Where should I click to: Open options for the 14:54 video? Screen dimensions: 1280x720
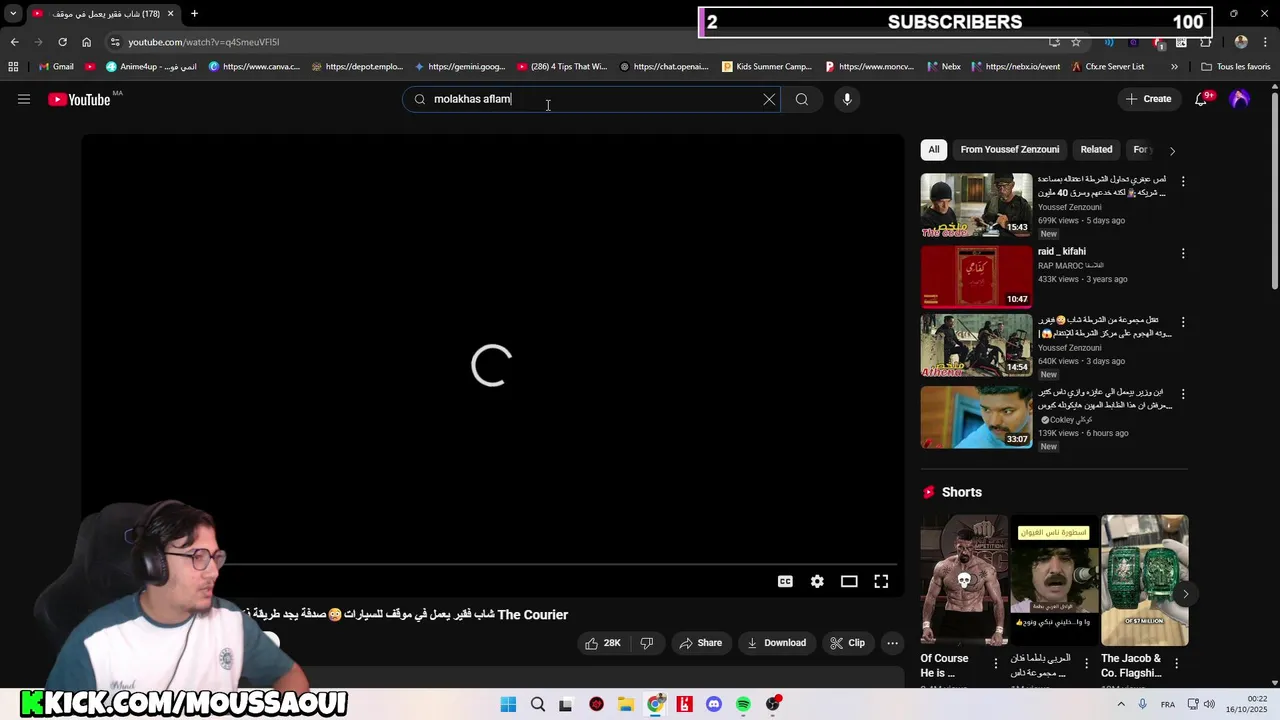pos(1183,322)
